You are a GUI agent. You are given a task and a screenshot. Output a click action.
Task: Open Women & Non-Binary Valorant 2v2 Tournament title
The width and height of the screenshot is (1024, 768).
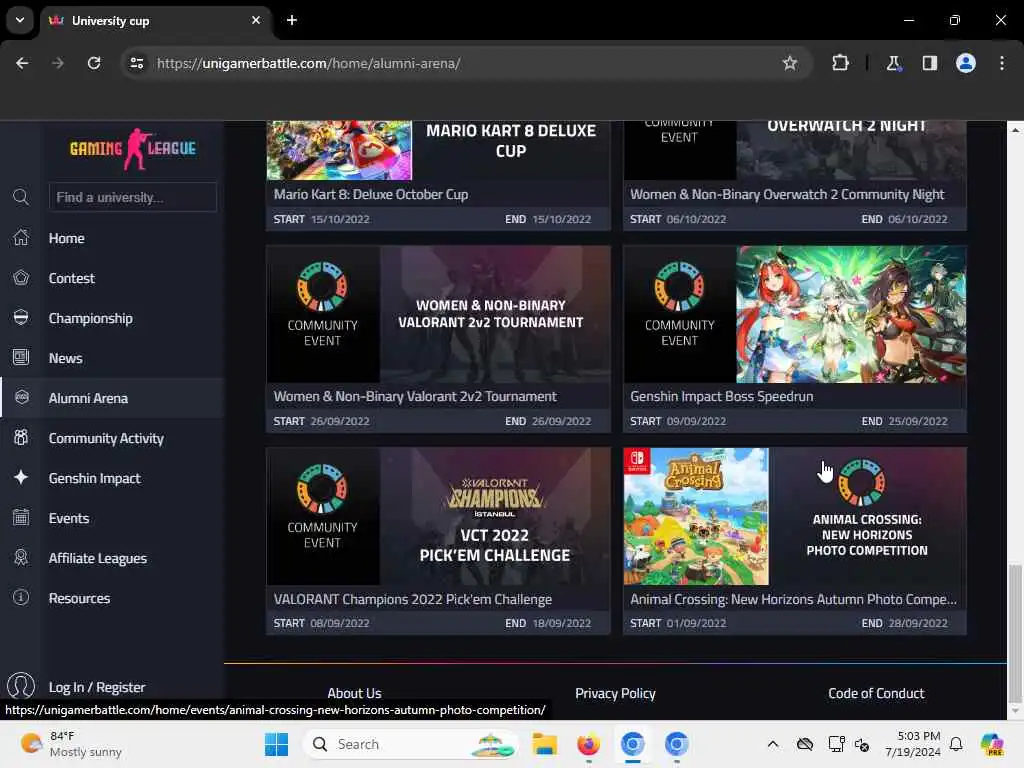pyautogui.click(x=415, y=396)
